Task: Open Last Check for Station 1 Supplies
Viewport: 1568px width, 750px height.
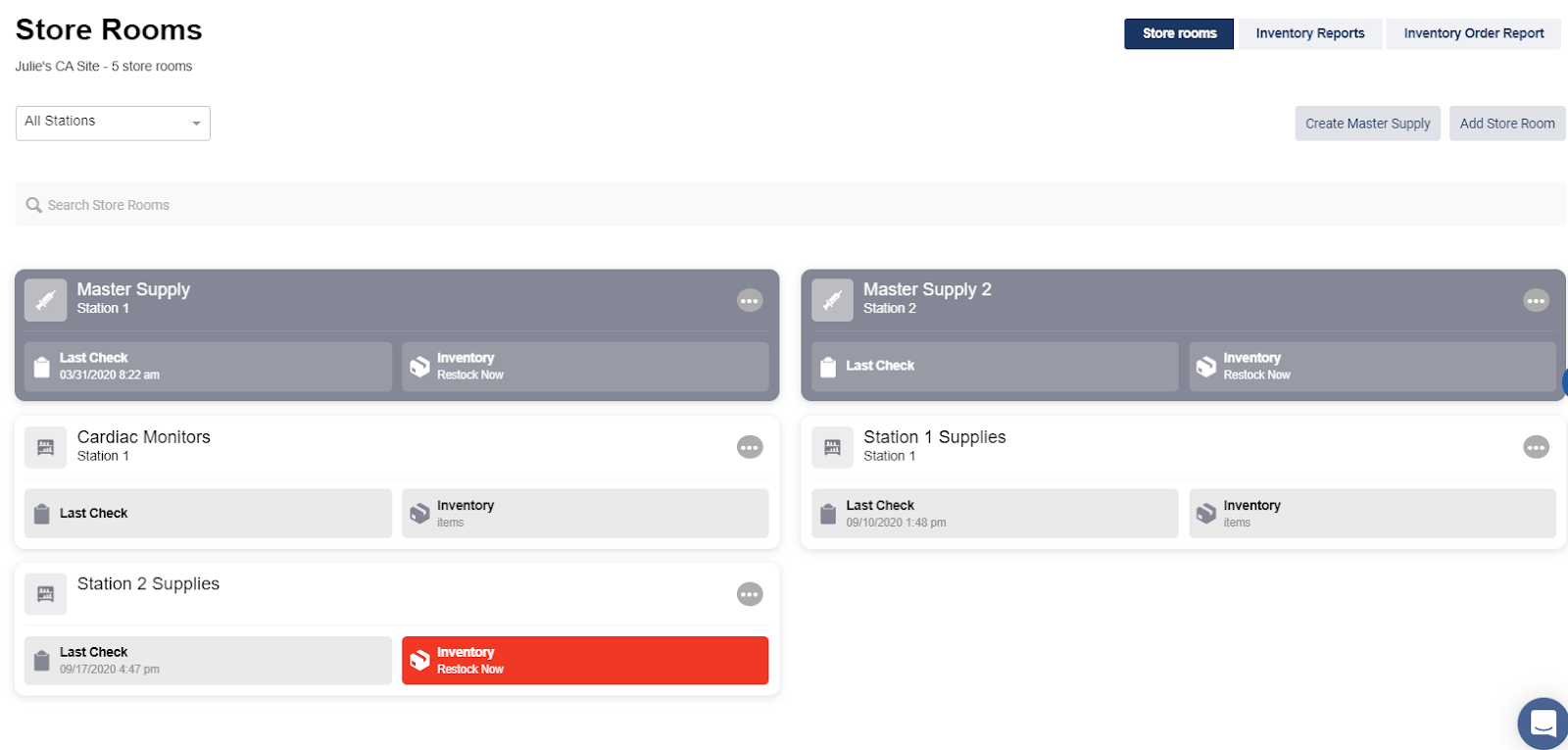Action: pos(994,514)
